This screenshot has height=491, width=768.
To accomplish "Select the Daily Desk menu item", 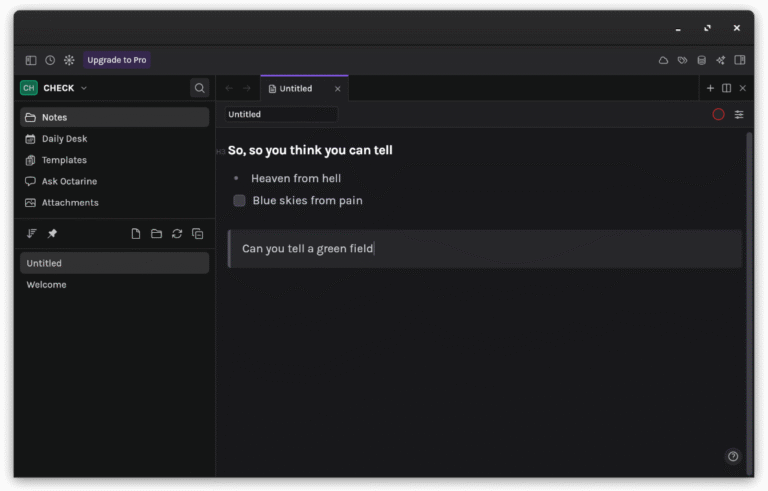I will pyautogui.click(x=64, y=139).
